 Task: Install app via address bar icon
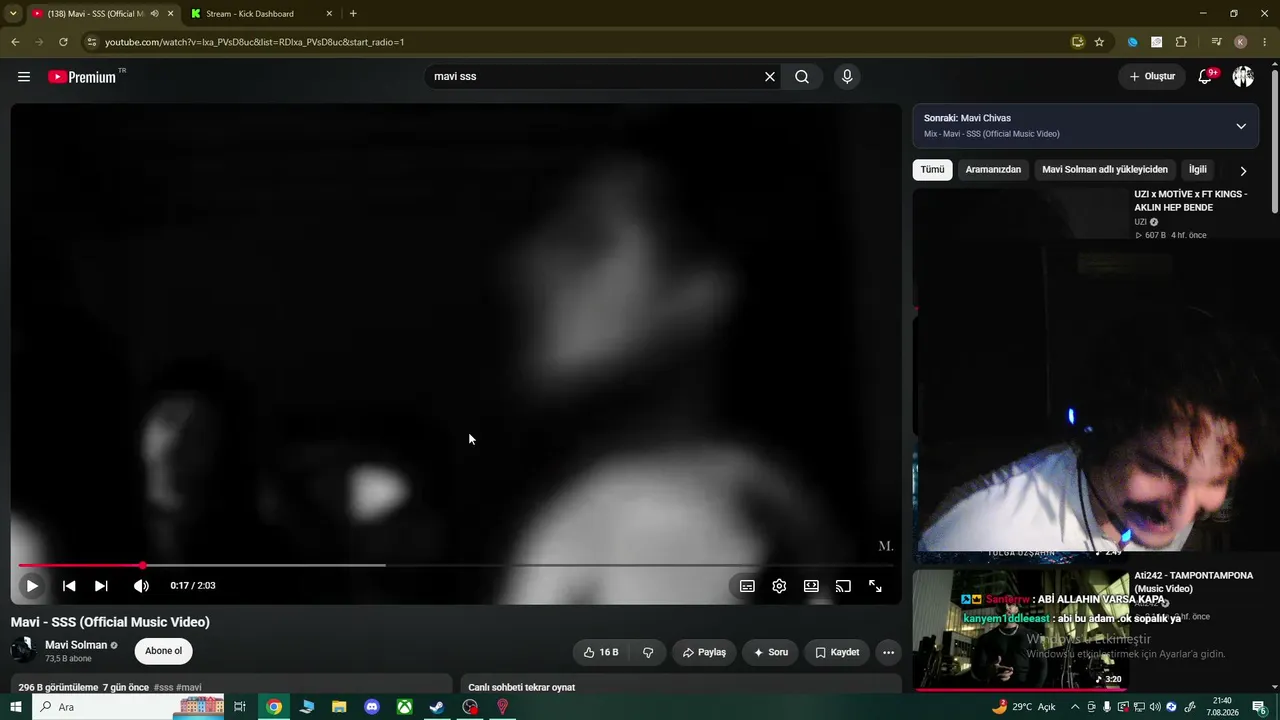click(1077, 42)
